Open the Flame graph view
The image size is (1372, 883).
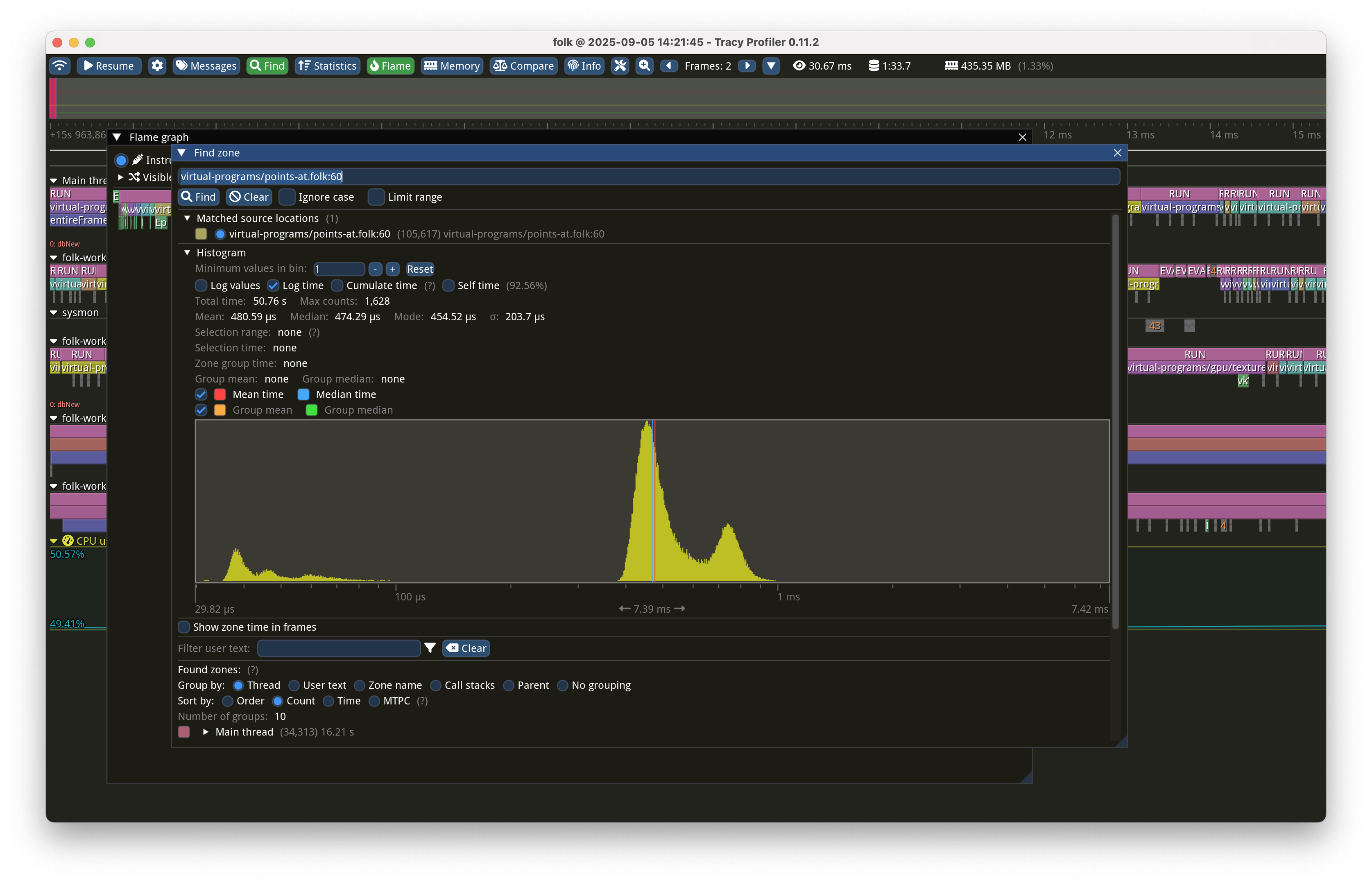pos(390,66)
